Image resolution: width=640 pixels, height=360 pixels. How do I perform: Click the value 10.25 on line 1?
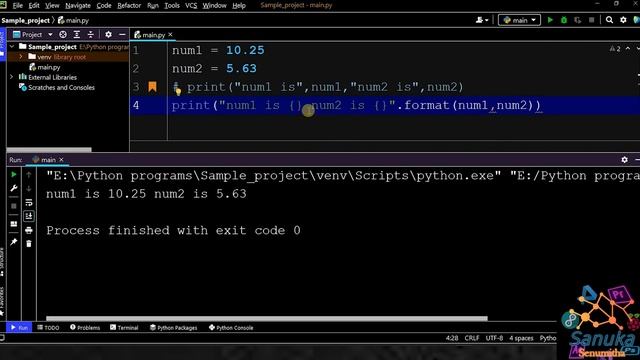pyautogui.click(x=245, y=50)
